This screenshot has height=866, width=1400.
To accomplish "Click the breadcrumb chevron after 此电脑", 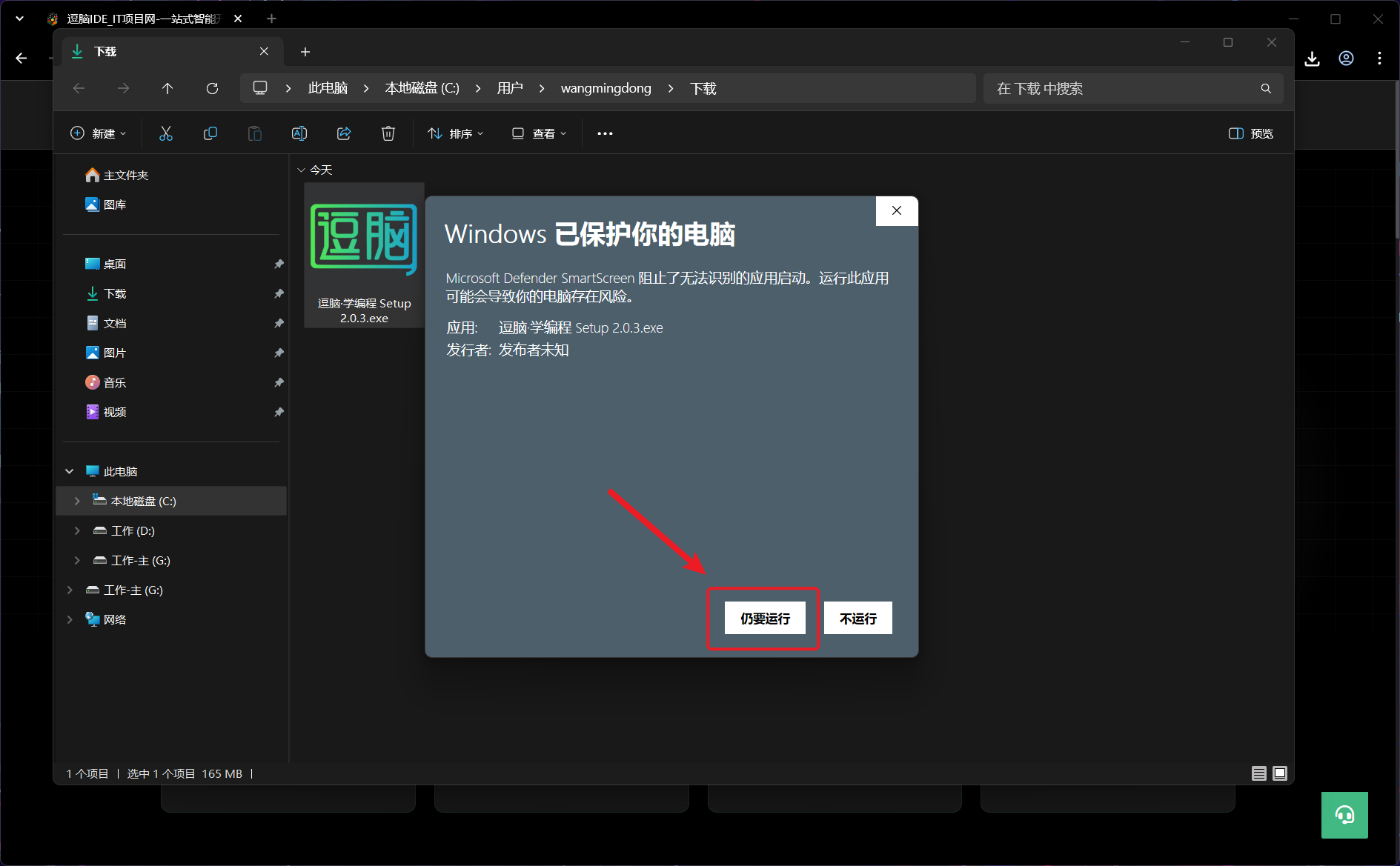I will tap(366, 88).
